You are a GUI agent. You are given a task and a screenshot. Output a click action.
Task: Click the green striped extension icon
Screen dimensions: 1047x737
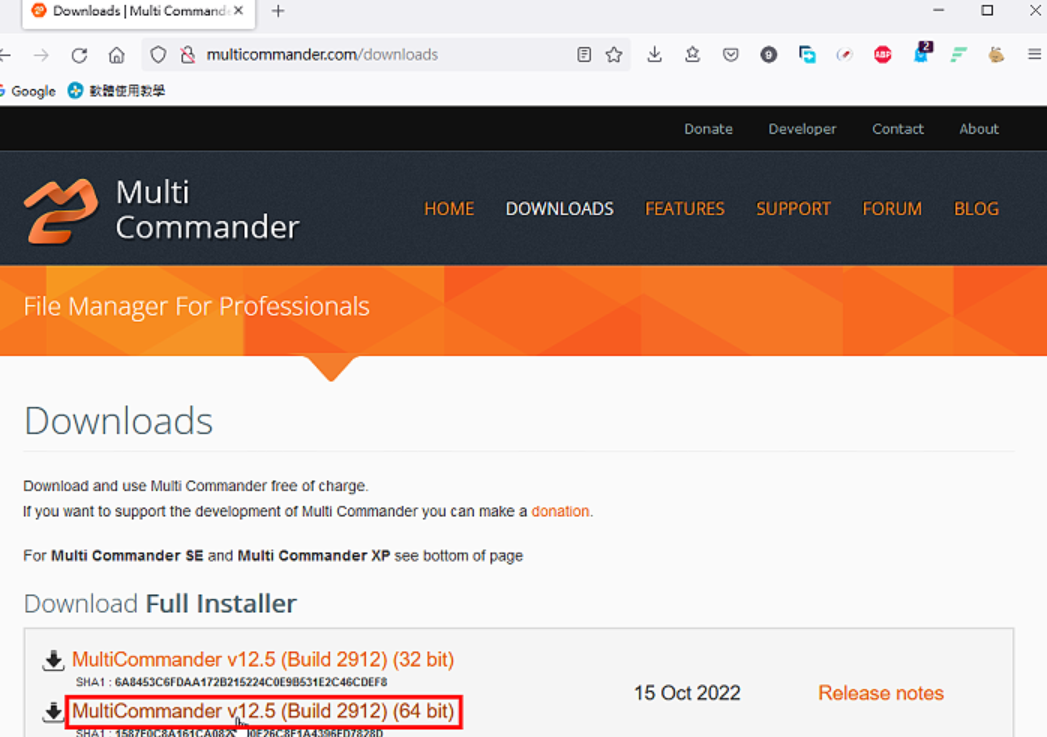pos(959,55)
